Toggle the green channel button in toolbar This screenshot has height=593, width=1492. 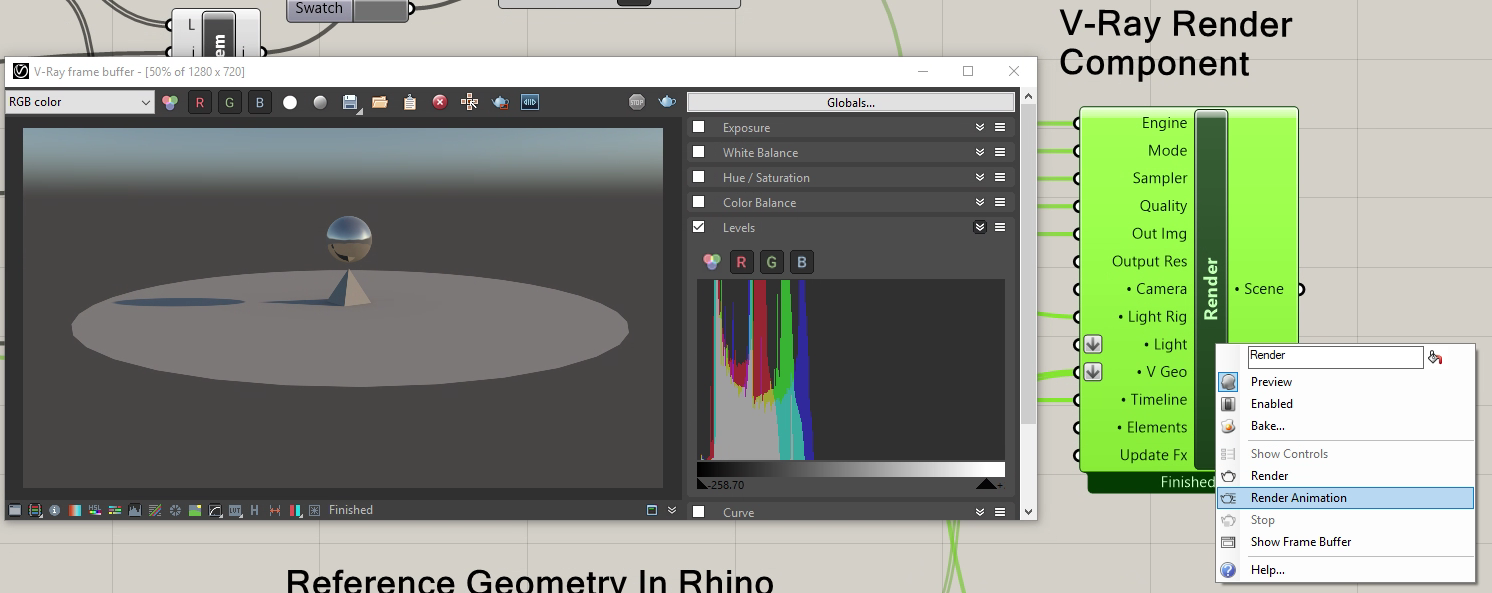229,102
